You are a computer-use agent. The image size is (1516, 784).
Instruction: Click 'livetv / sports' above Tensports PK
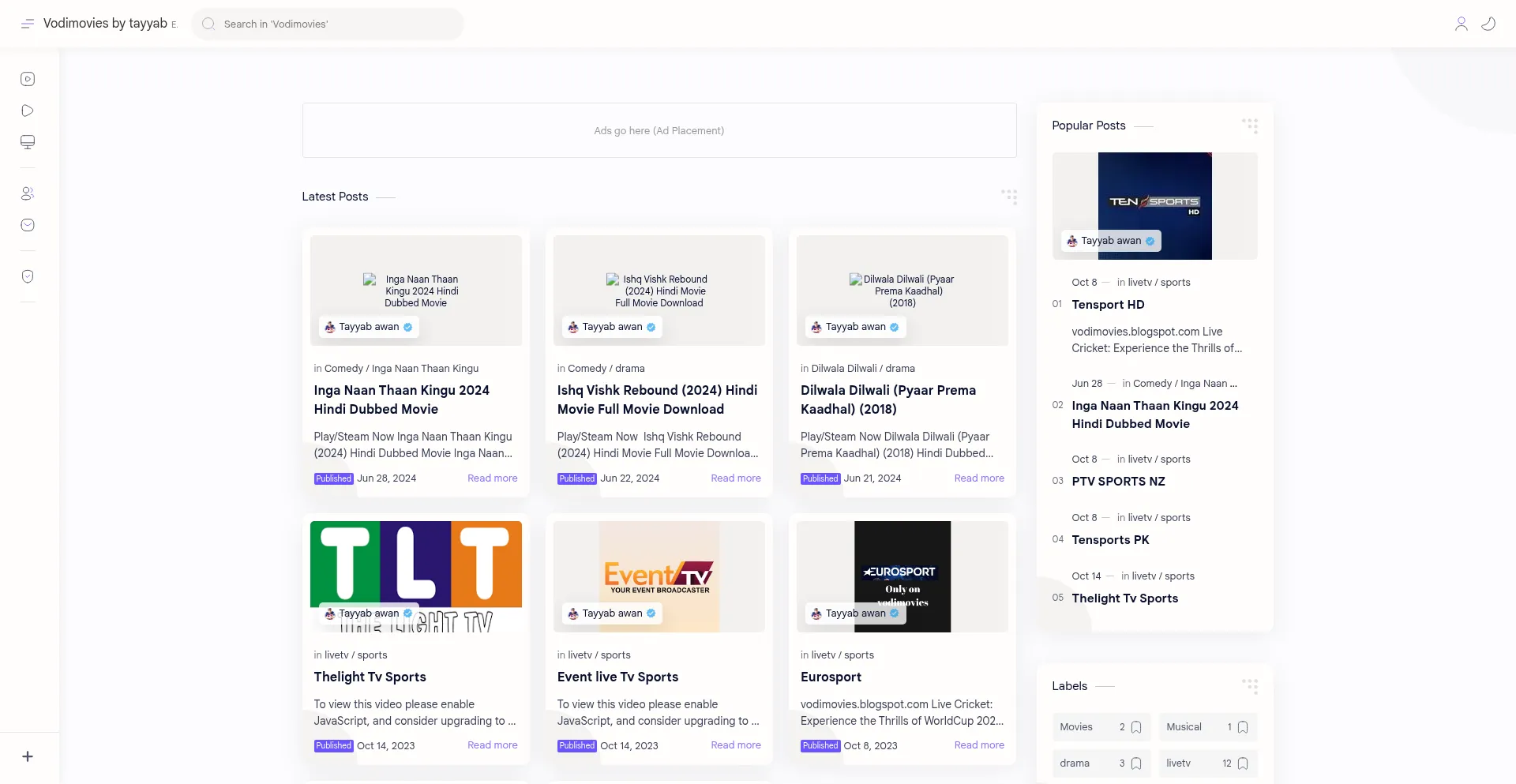tap(1159, 518)
